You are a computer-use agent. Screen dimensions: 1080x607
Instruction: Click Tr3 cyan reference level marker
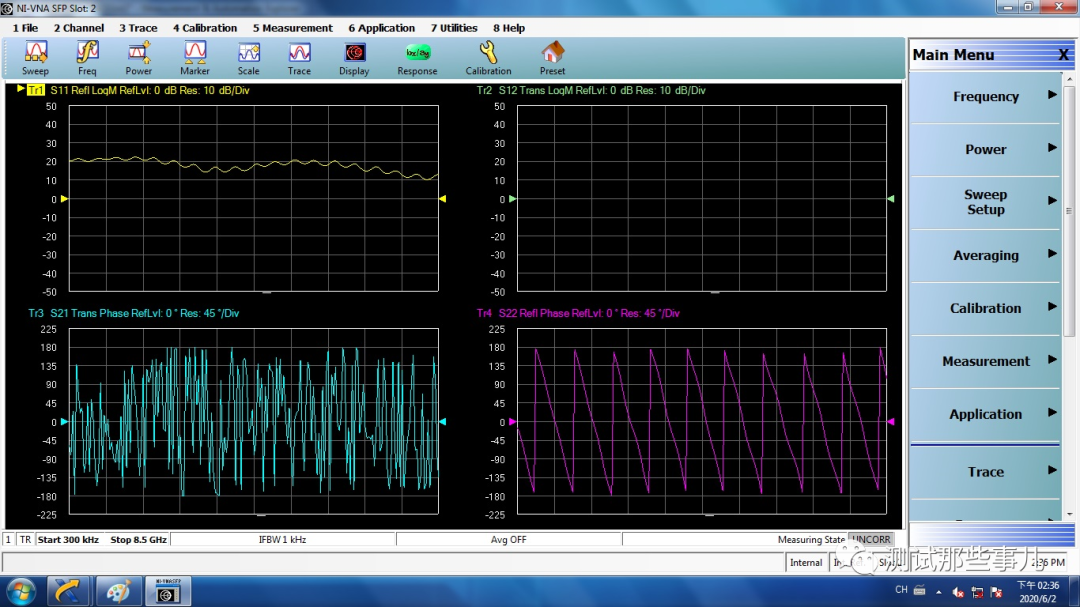(64, 422)
